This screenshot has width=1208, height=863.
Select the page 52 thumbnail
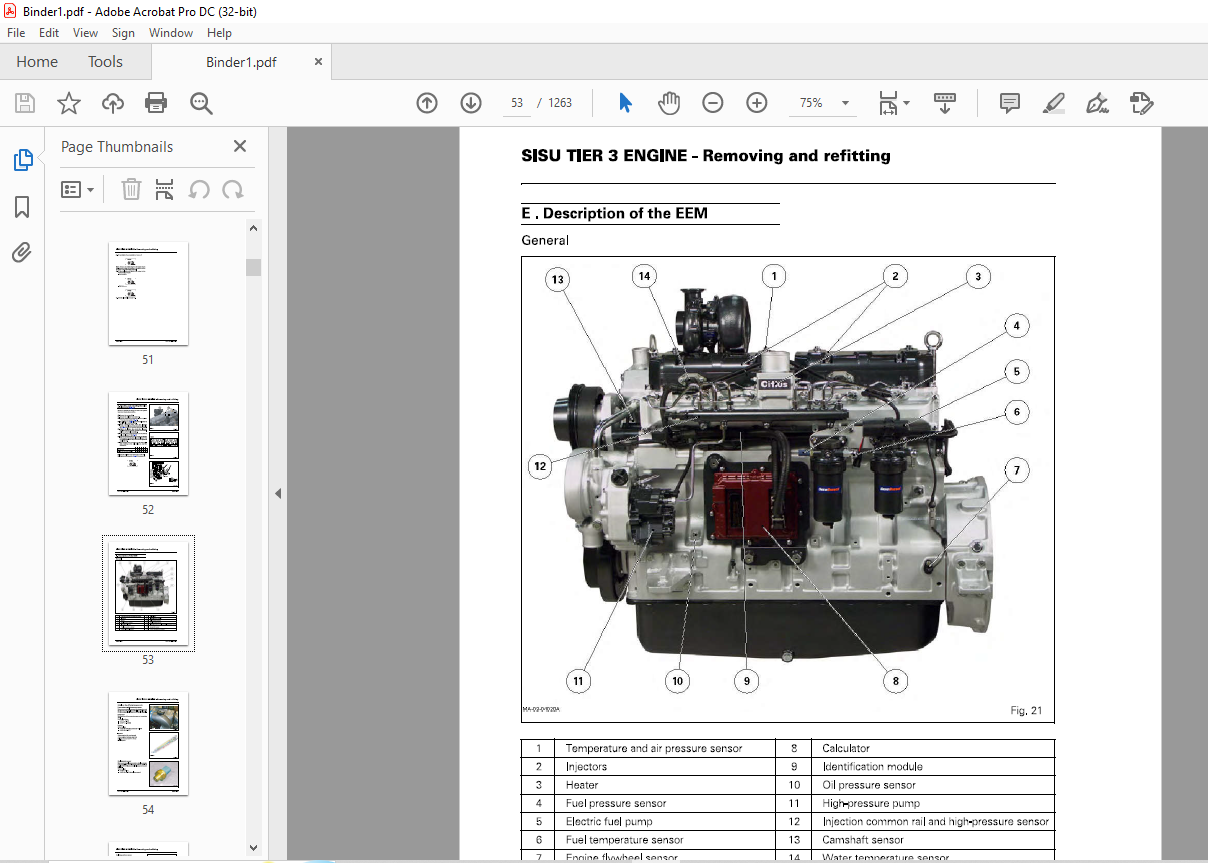[x=148, y=444]
